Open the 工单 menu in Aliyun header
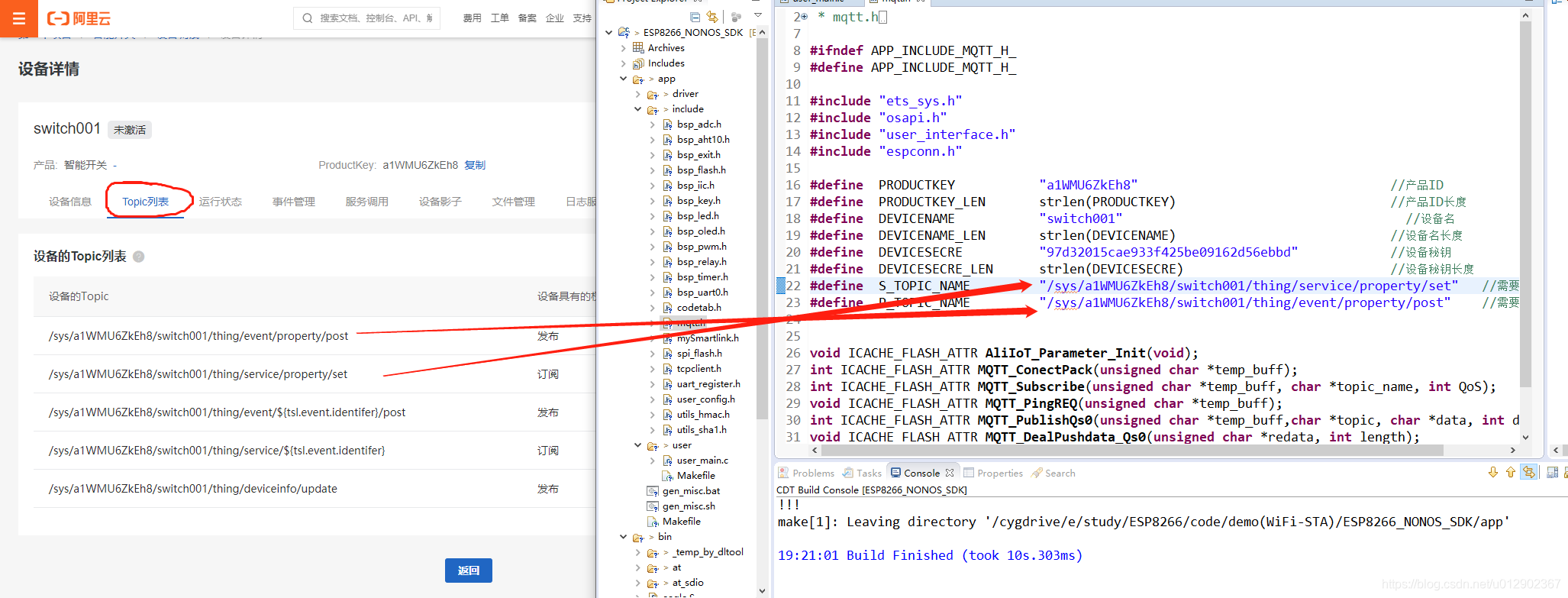Image resolution: width=1568 pixels, height=598 pixels. coord(499,18)
